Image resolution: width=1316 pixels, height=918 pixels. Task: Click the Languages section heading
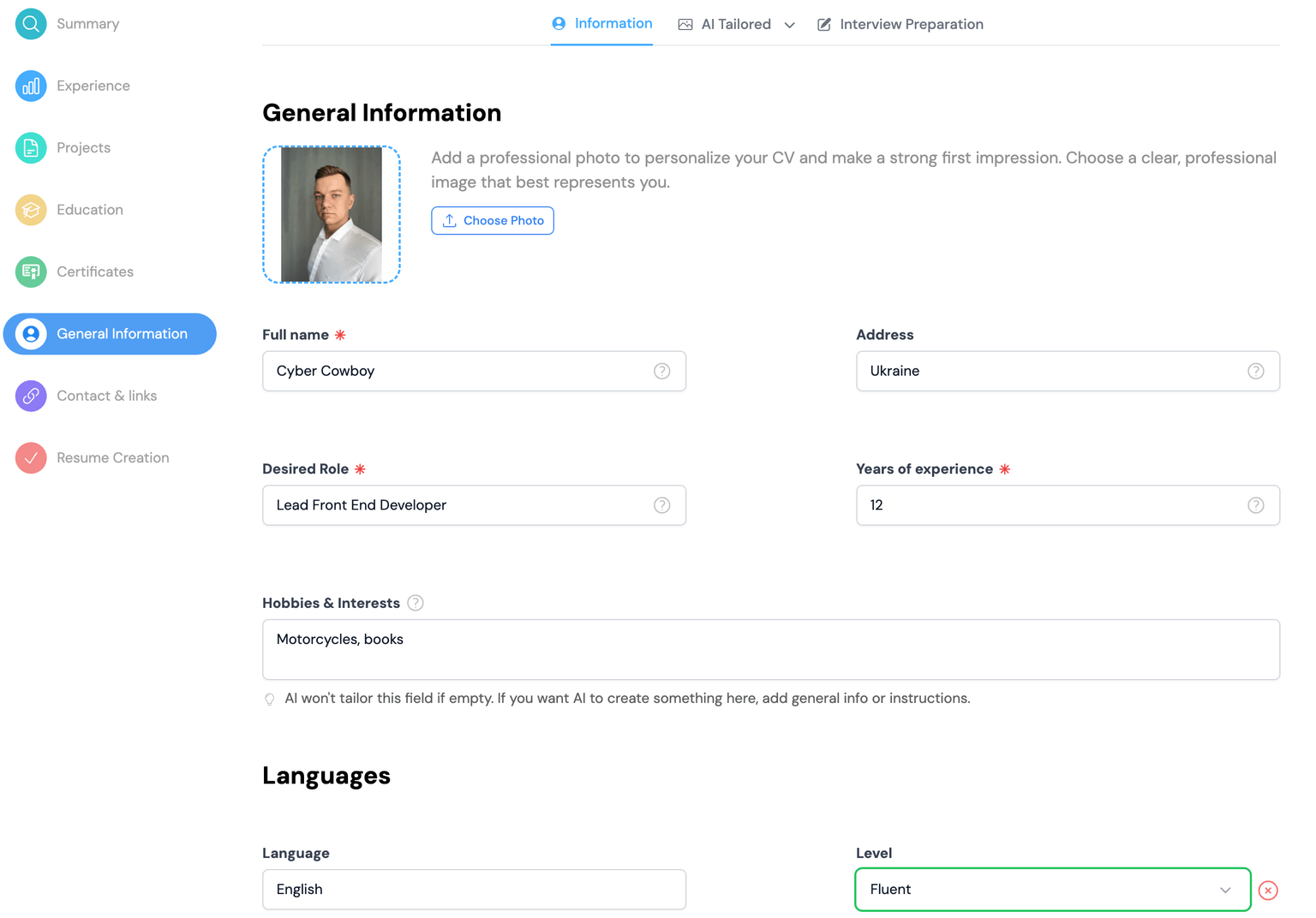[326, 776]
